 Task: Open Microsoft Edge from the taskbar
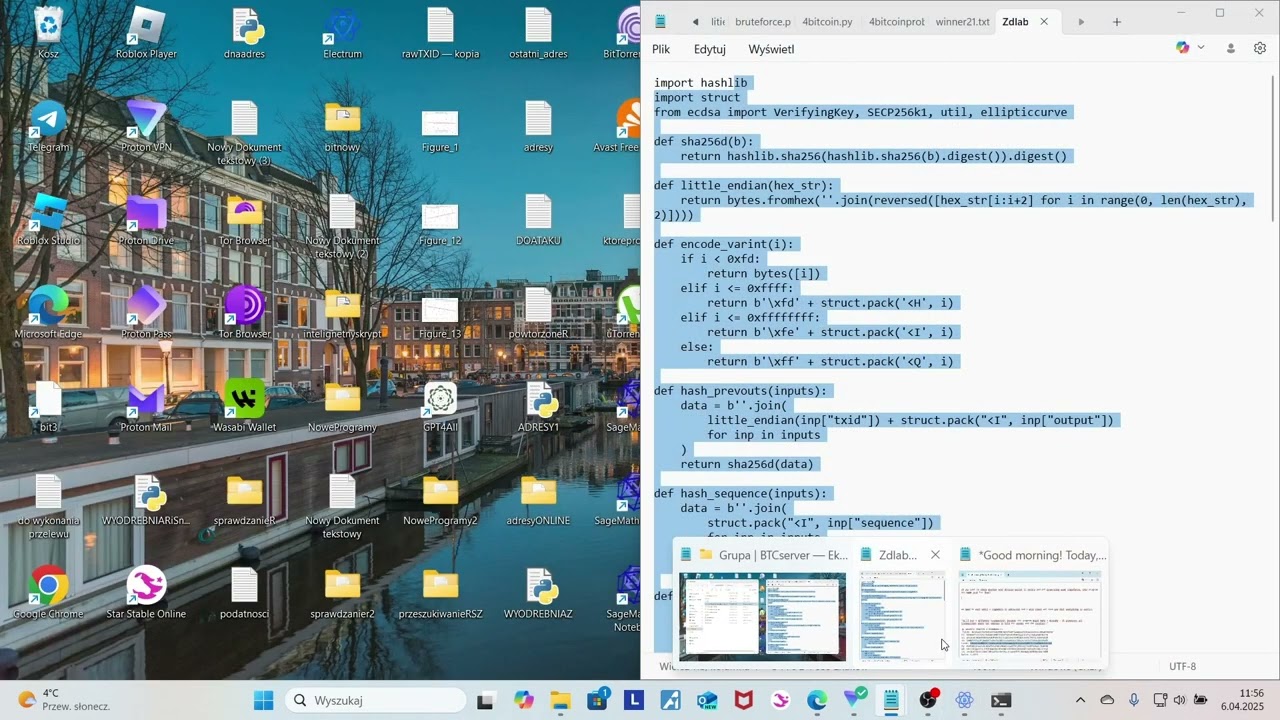[x=817, y=700]
